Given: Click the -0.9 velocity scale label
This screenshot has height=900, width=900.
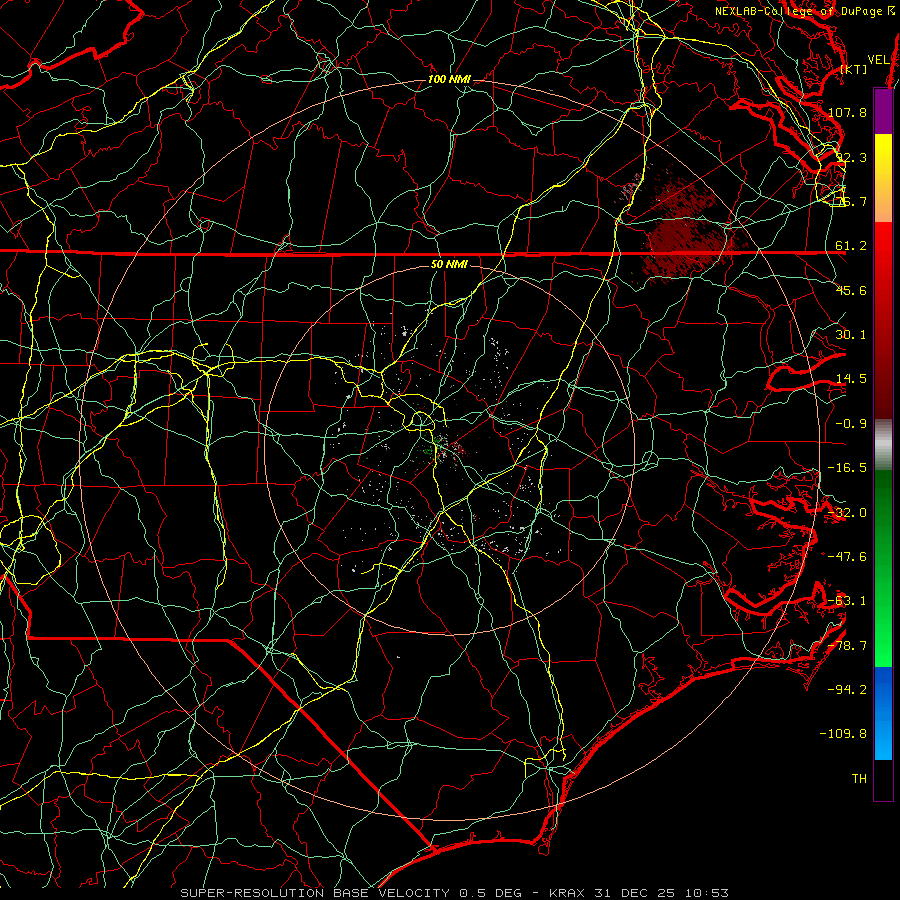Looking at the screenshot, I should [x=851, y=424].
